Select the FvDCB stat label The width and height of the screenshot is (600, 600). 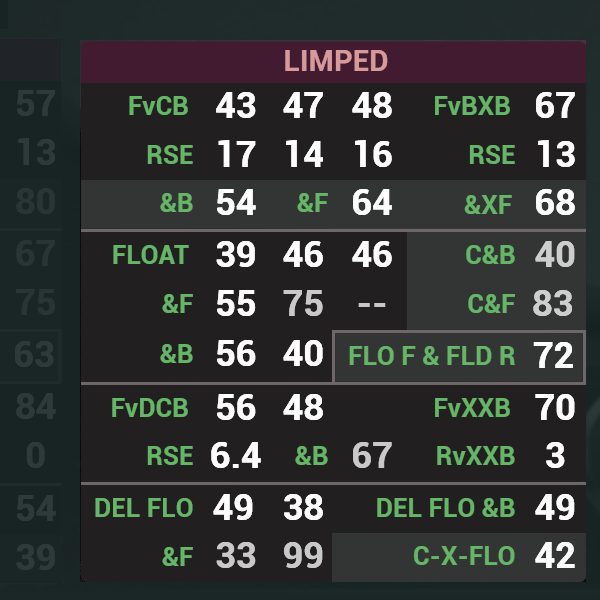pyautogui.click(x=150, y=408)
